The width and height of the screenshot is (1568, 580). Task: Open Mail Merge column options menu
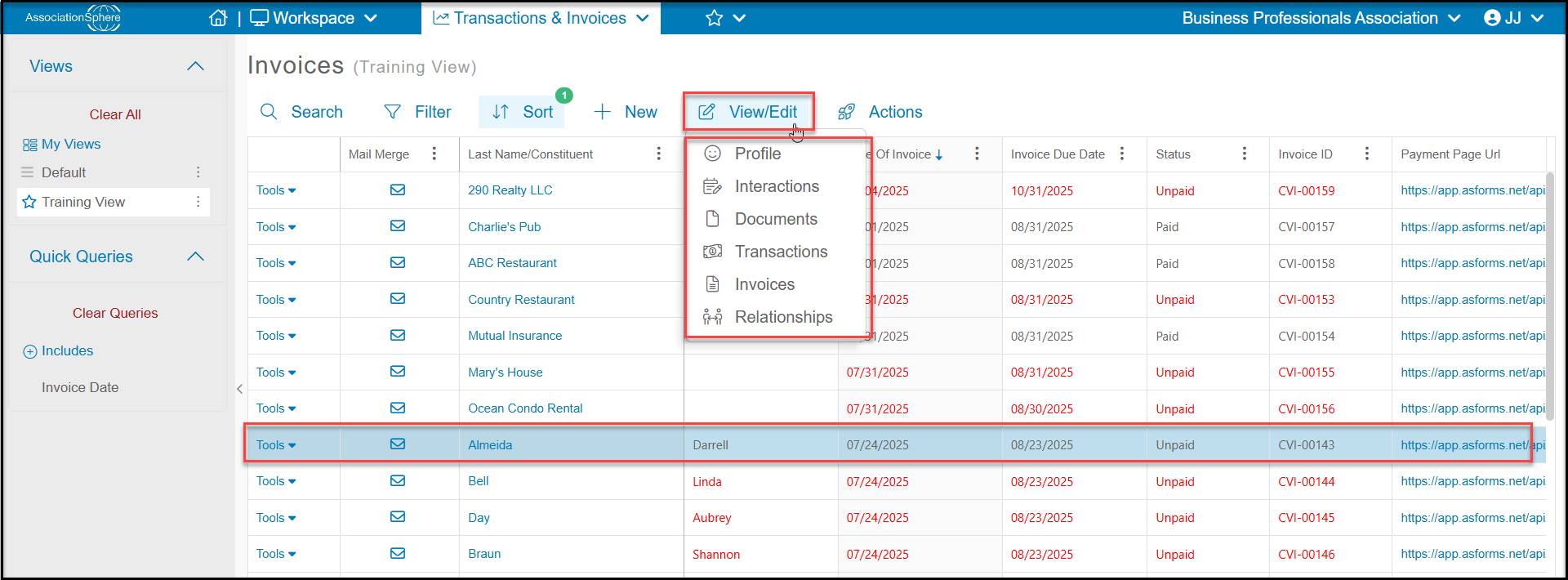[434, 154]
